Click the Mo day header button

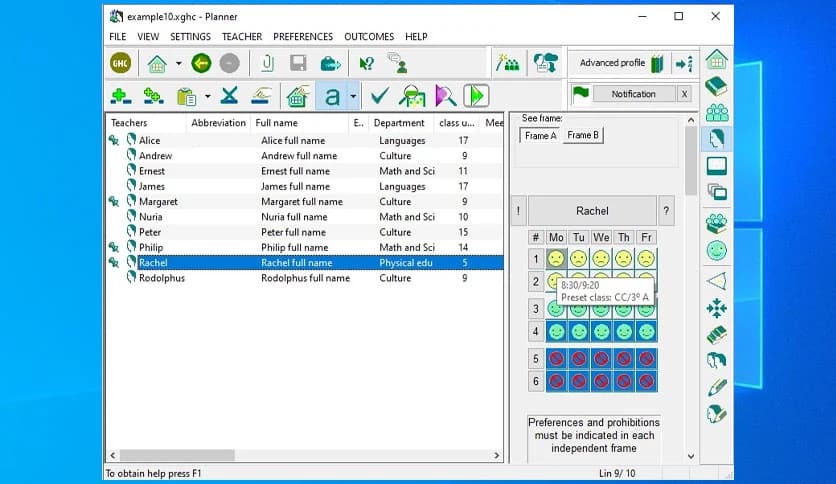pyautogui.click(x=556, y=237)
